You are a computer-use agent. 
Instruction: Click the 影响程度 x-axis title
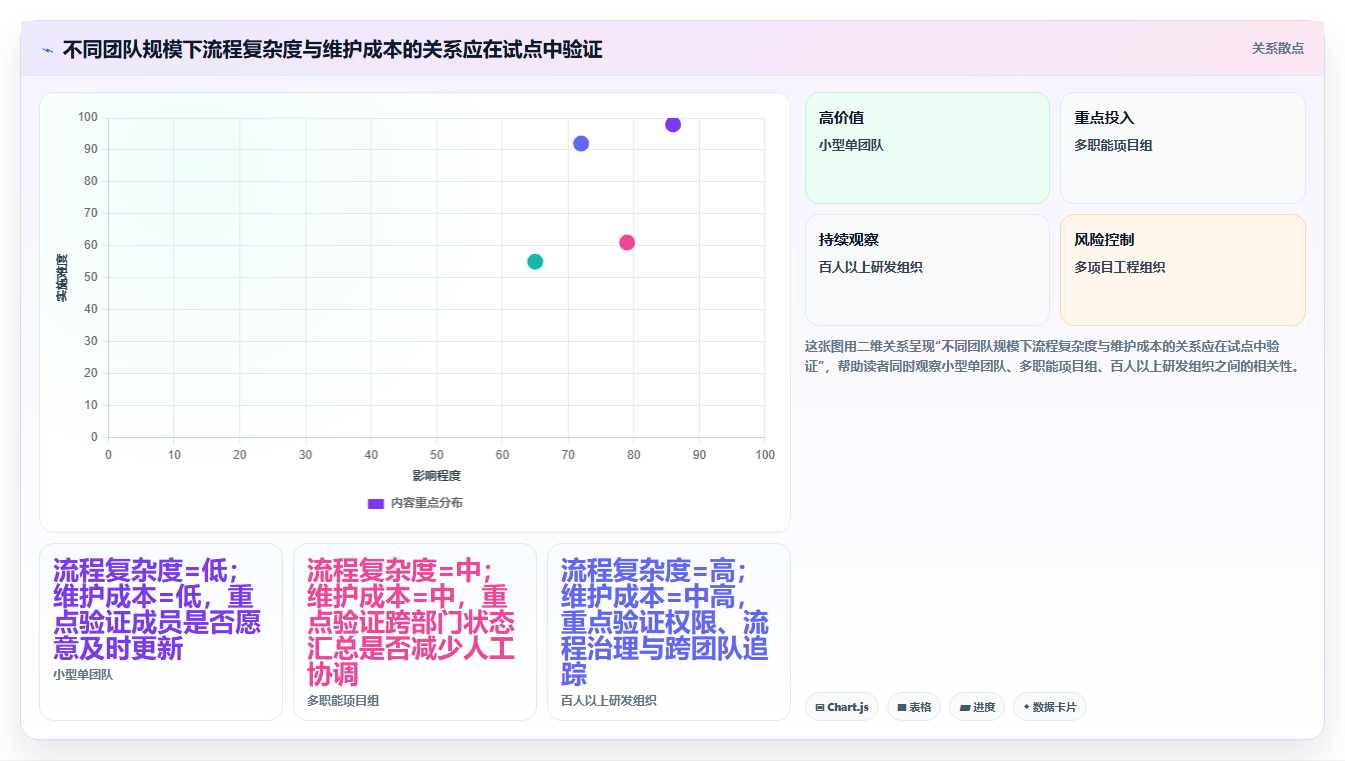436,476
